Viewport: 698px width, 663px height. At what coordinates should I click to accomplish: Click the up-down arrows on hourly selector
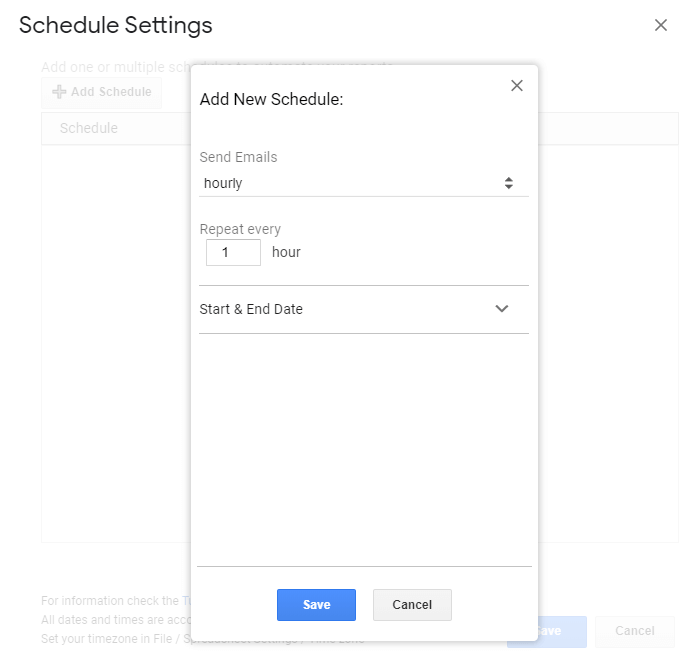click(x=509, y=183)
